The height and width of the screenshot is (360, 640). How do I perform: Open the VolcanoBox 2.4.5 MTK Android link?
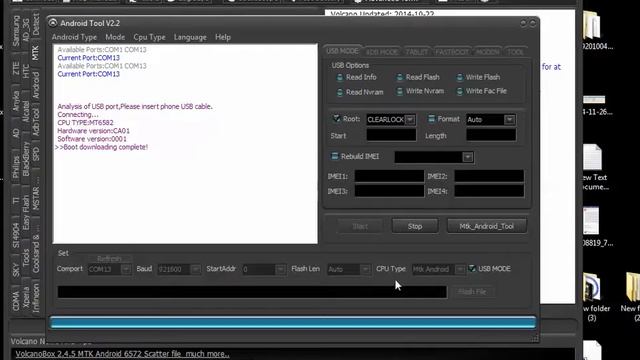coord(122,354)
